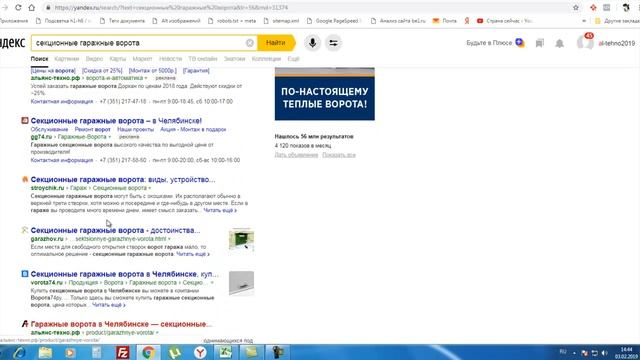This screenshot has width=640, height=360.
Task: Open the YouTube bookmark Страна сейчас
Action: (504, 20)
